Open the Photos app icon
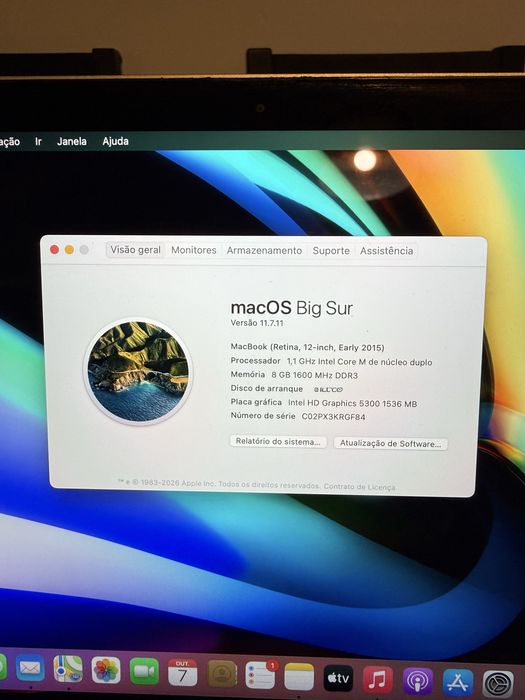This screenshot has width=525, height=700. (106, 670)
